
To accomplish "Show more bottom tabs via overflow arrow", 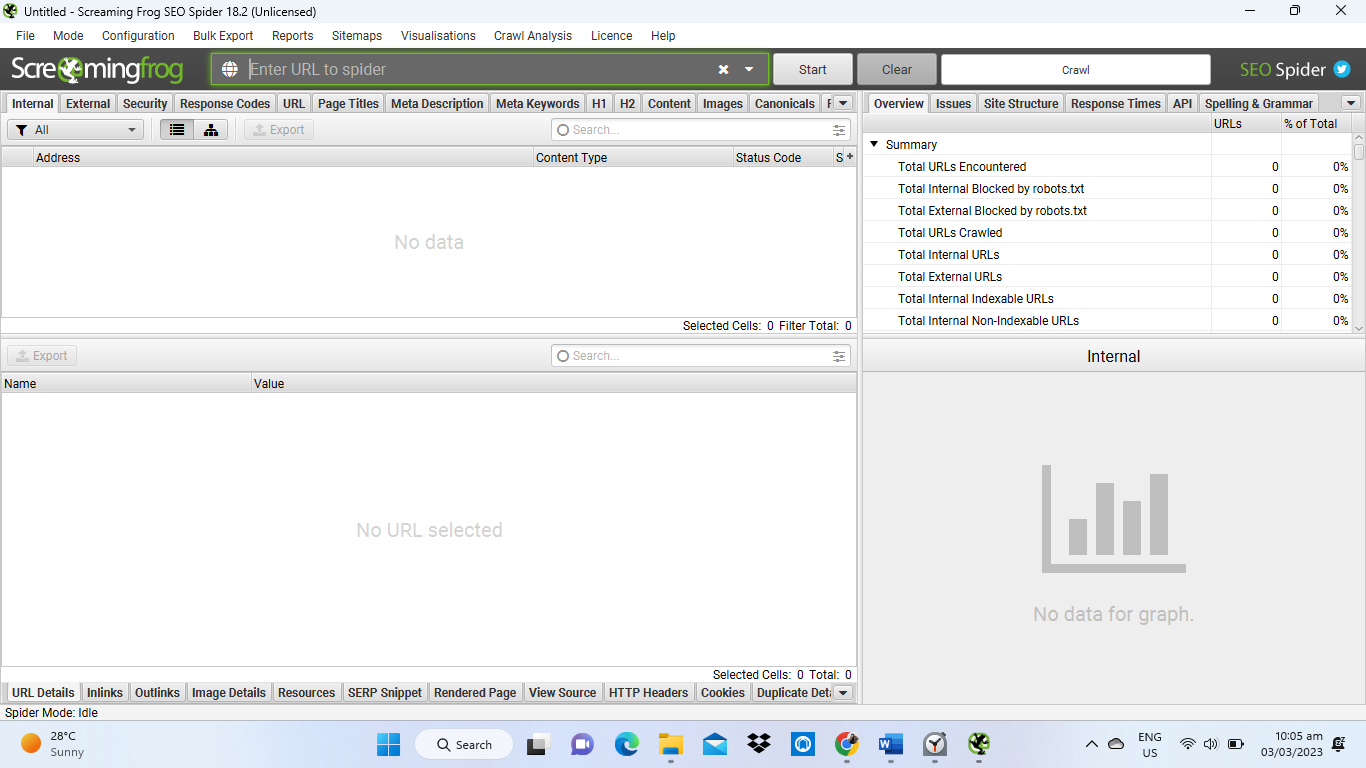I will click(x=842, y=692).
